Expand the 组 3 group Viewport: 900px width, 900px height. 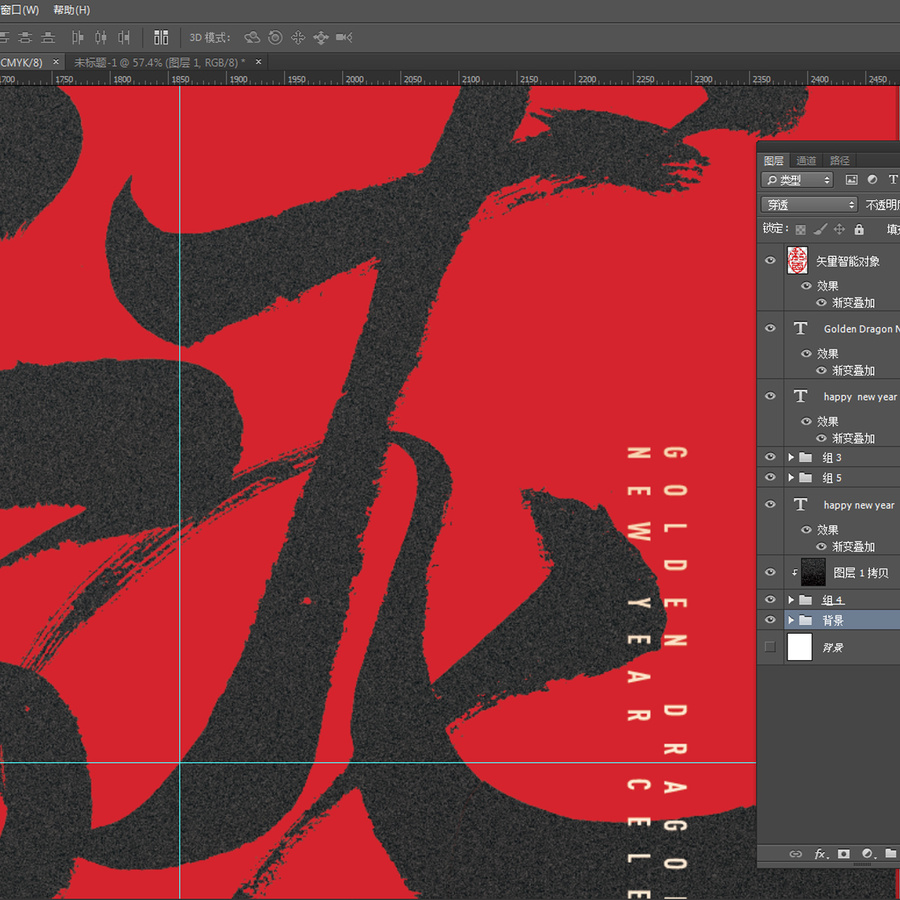(791, 457)
